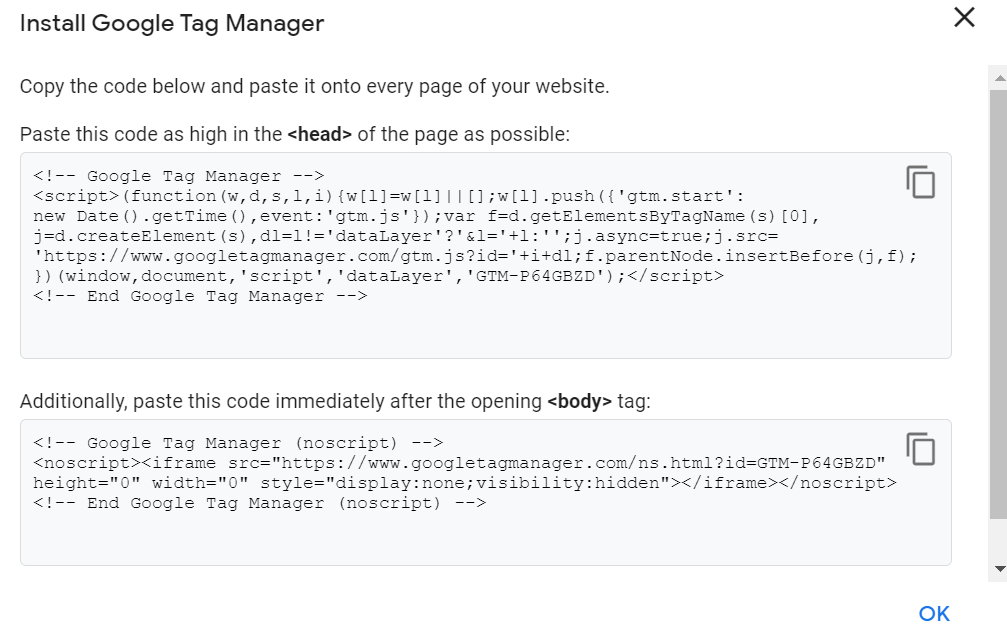Click the scrollbar up arrow
Screen dimensions: 1007x638
999,78
